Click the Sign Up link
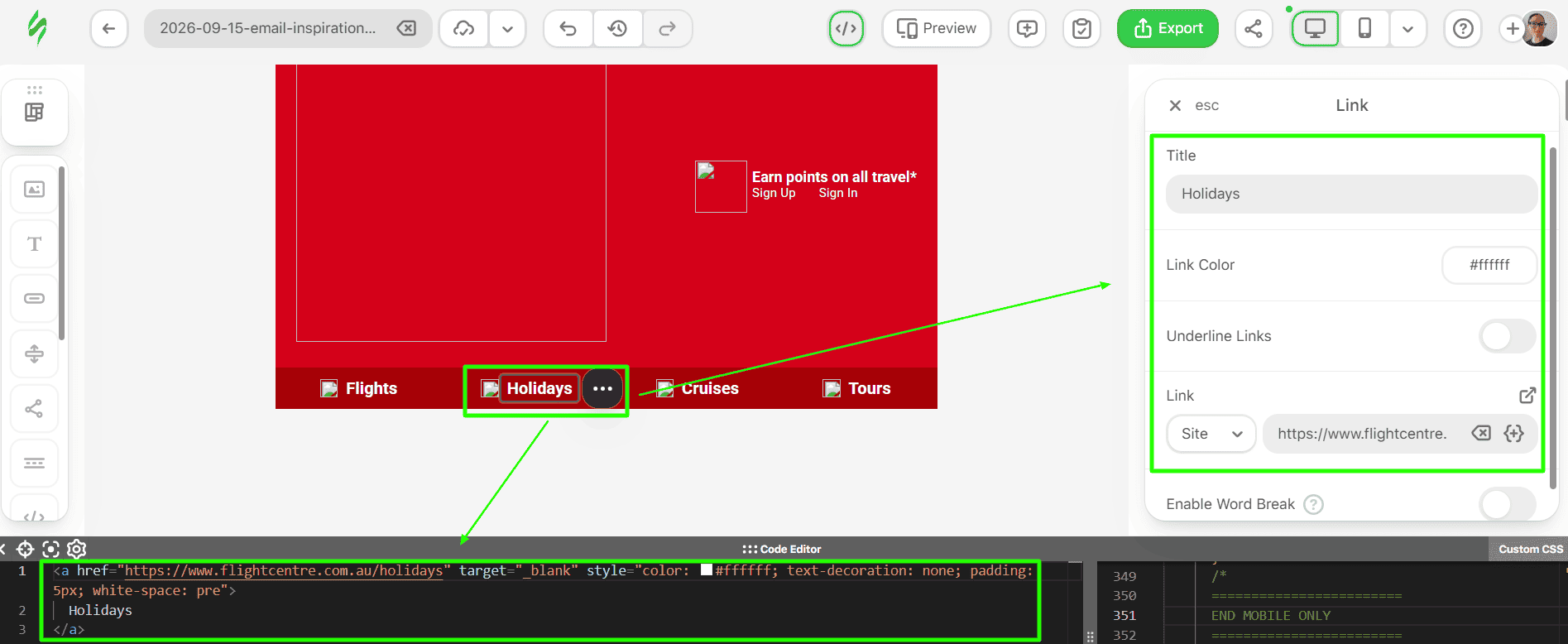The width and height of the screenshot is (1568, 644). [x=774, y=193]
